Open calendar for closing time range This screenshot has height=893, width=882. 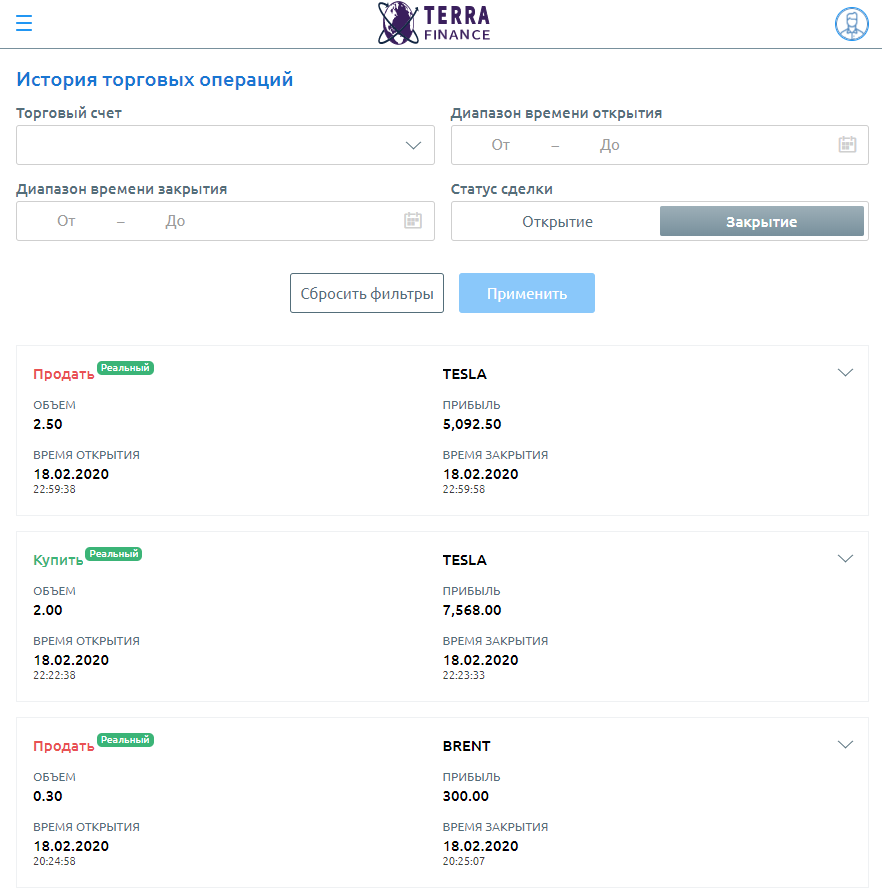point(413,220)
